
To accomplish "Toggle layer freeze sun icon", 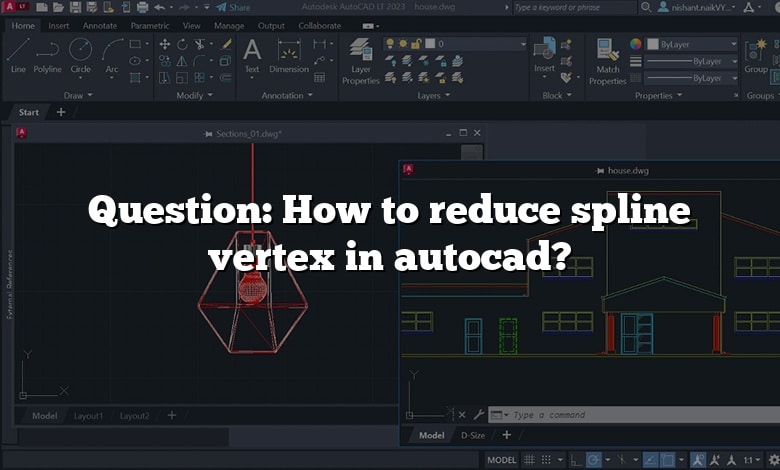I will [403, 44].
